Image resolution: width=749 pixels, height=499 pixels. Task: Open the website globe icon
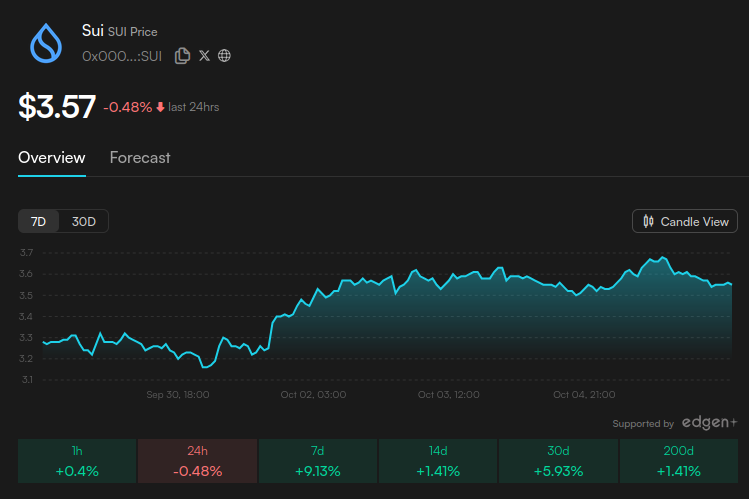point(224,56)
